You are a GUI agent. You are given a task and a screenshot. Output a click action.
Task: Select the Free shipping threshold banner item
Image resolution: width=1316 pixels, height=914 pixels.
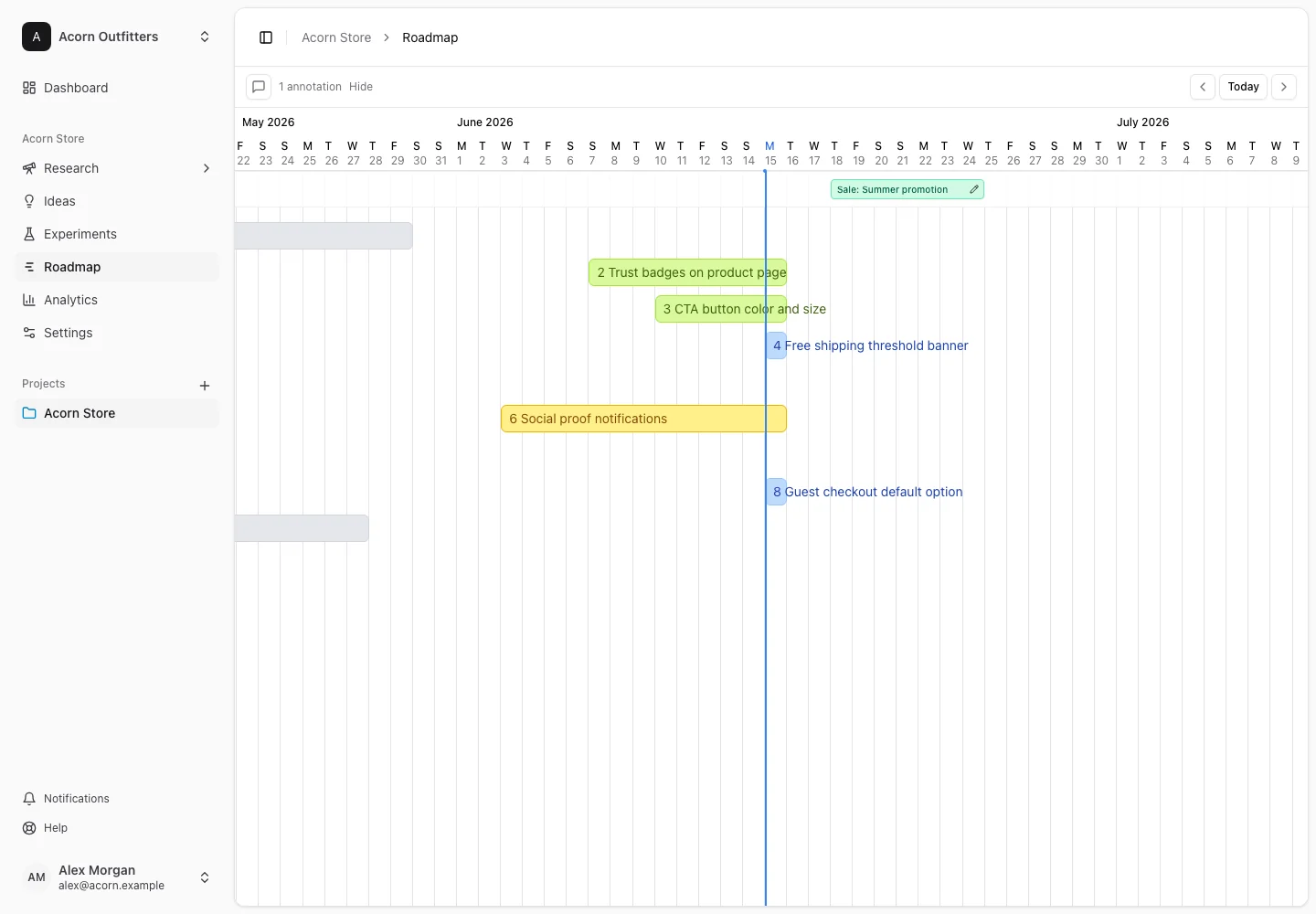pyautogui.click(x=776, y=345)
